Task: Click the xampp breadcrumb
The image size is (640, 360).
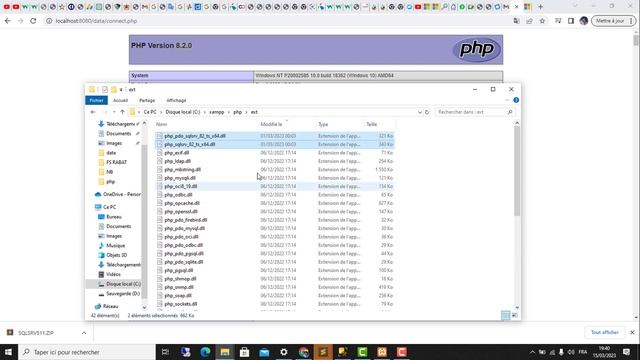Action: click(216, 112)
